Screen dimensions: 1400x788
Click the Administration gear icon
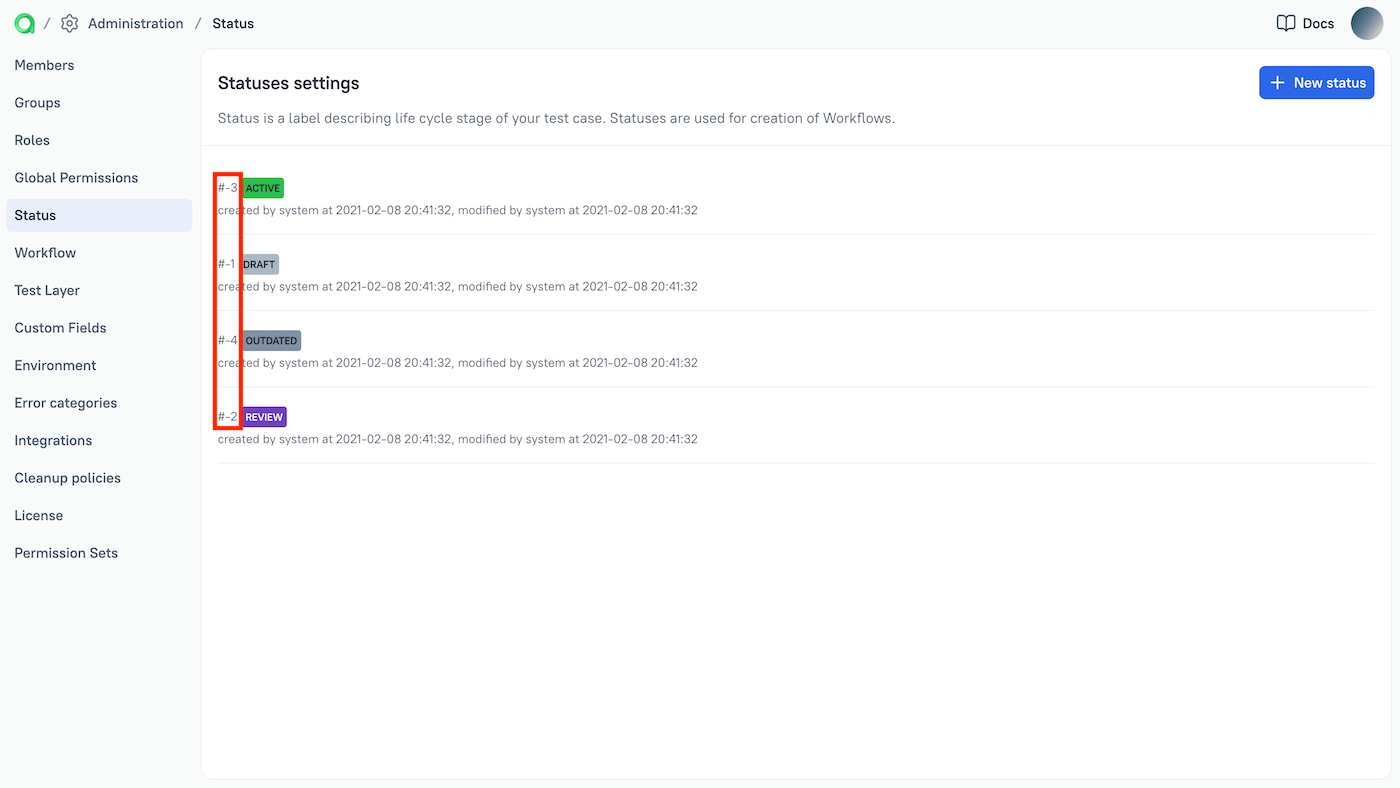pos(68,23)
